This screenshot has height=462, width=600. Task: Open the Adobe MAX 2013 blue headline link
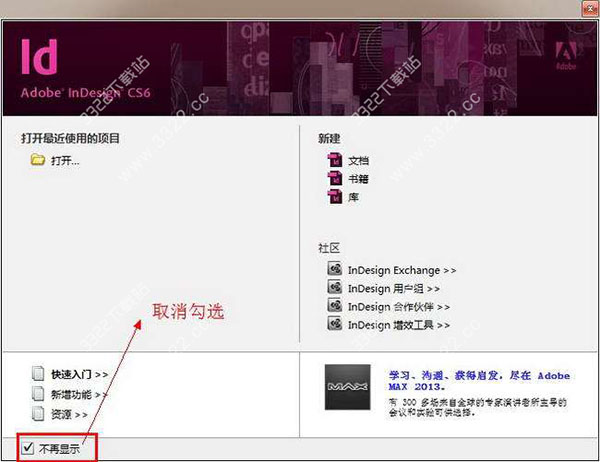pyautogui.click(x=479, y=381)
